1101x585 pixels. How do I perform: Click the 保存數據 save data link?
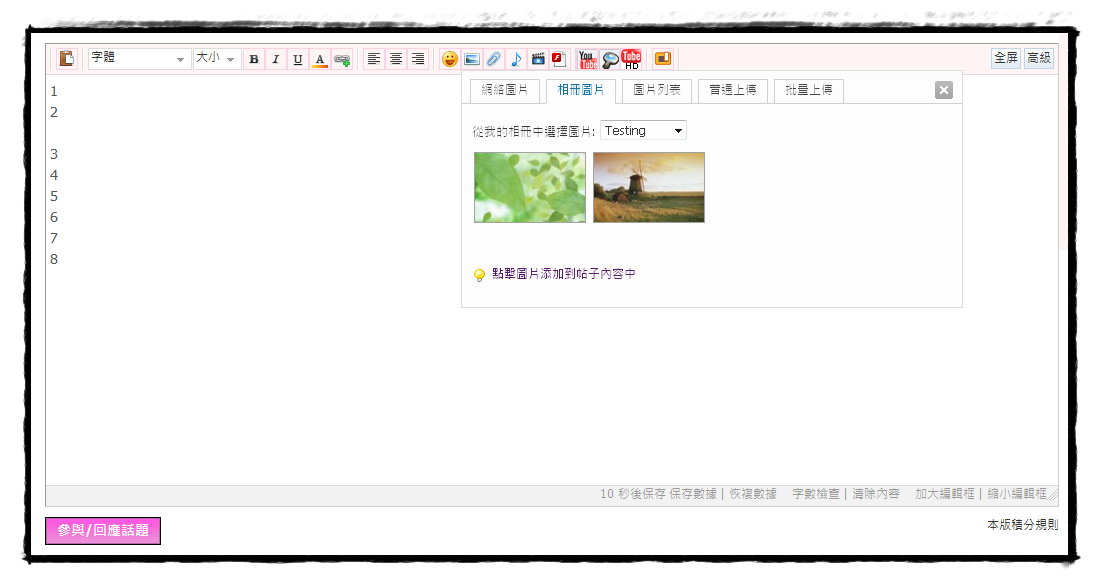tap(692, 494)
